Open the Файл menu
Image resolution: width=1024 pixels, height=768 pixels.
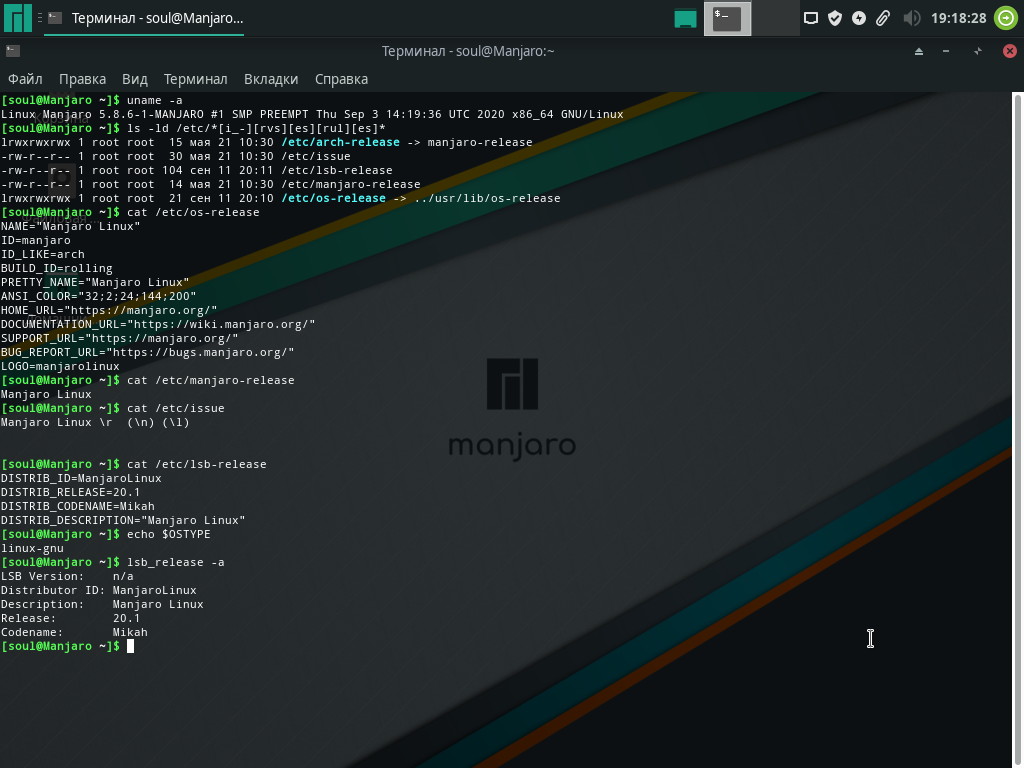pyautogui.click(x=25, y=79)
